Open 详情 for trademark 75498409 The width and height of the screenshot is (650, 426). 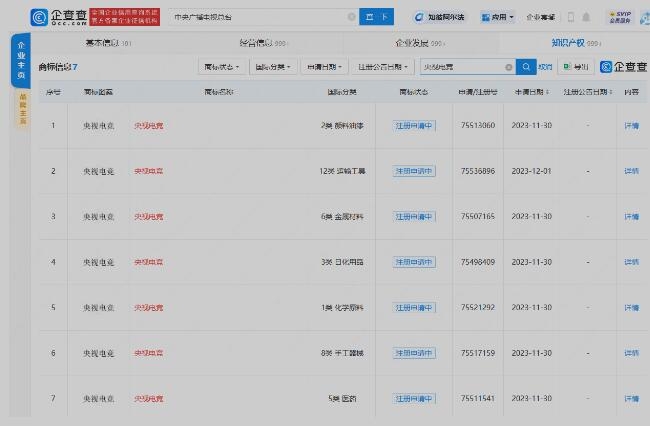[631, 262]
